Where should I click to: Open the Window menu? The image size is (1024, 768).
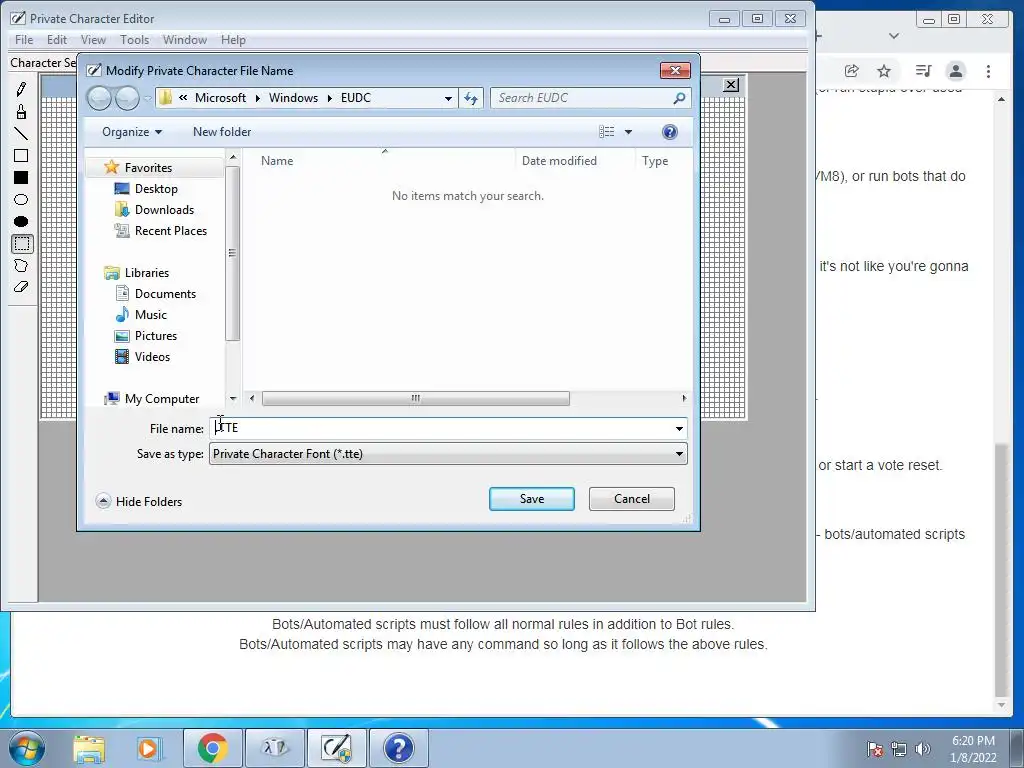click(x=185, y=40)
